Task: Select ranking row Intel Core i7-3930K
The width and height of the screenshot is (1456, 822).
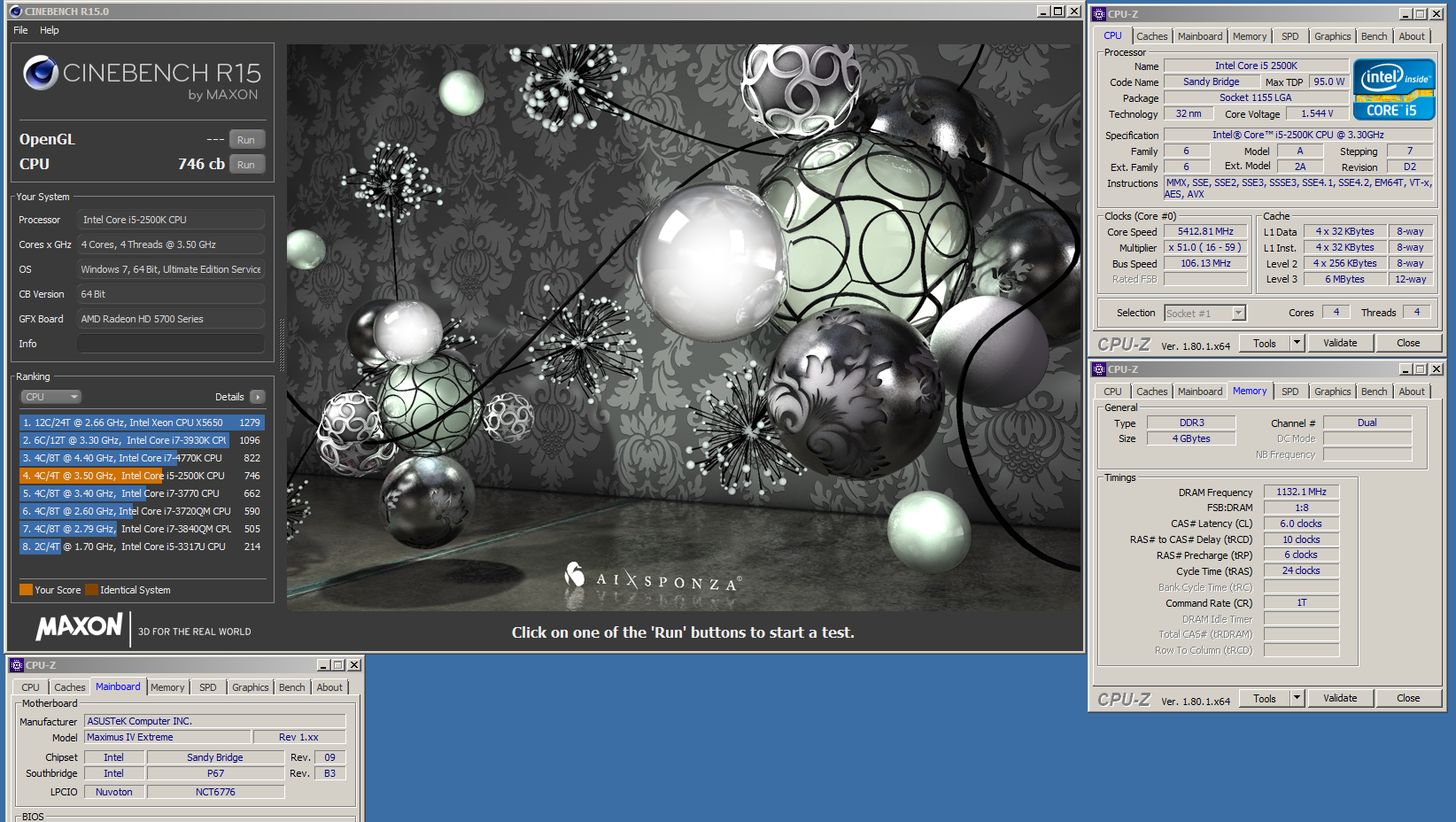Action: click(142, 440)
